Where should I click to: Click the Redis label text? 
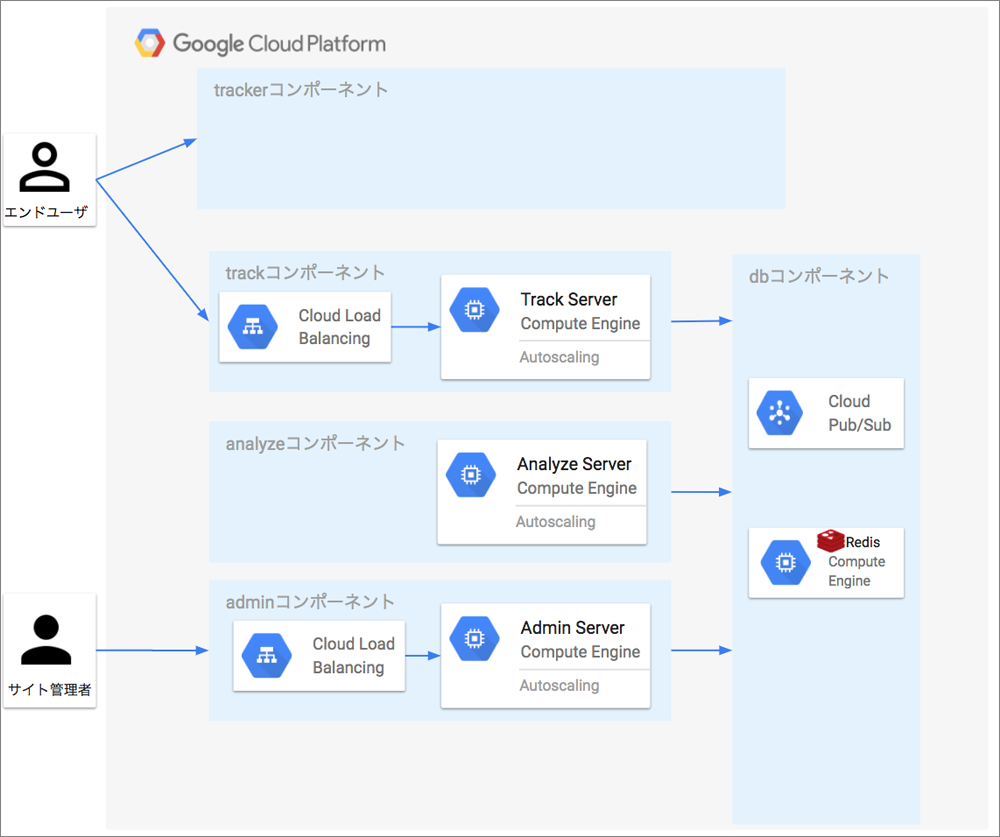pyautogui.click(x=863, y=542)
